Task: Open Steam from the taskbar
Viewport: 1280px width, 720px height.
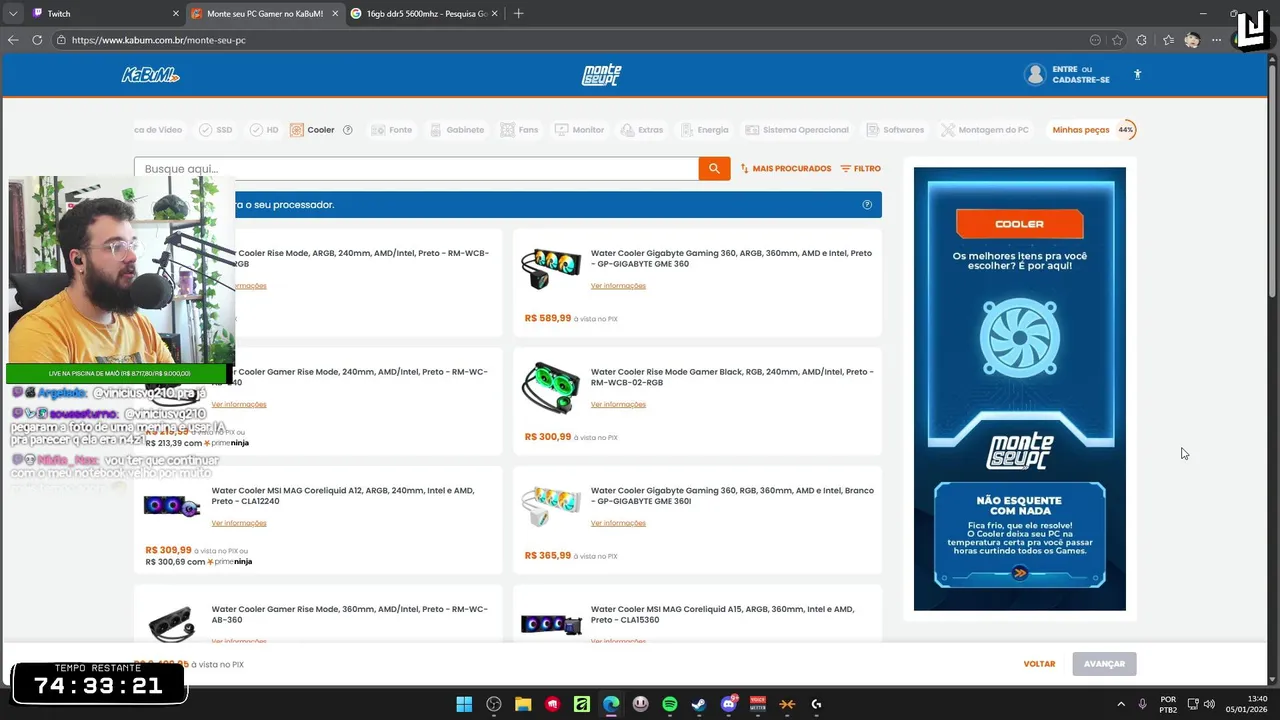Action: (699, 704)
